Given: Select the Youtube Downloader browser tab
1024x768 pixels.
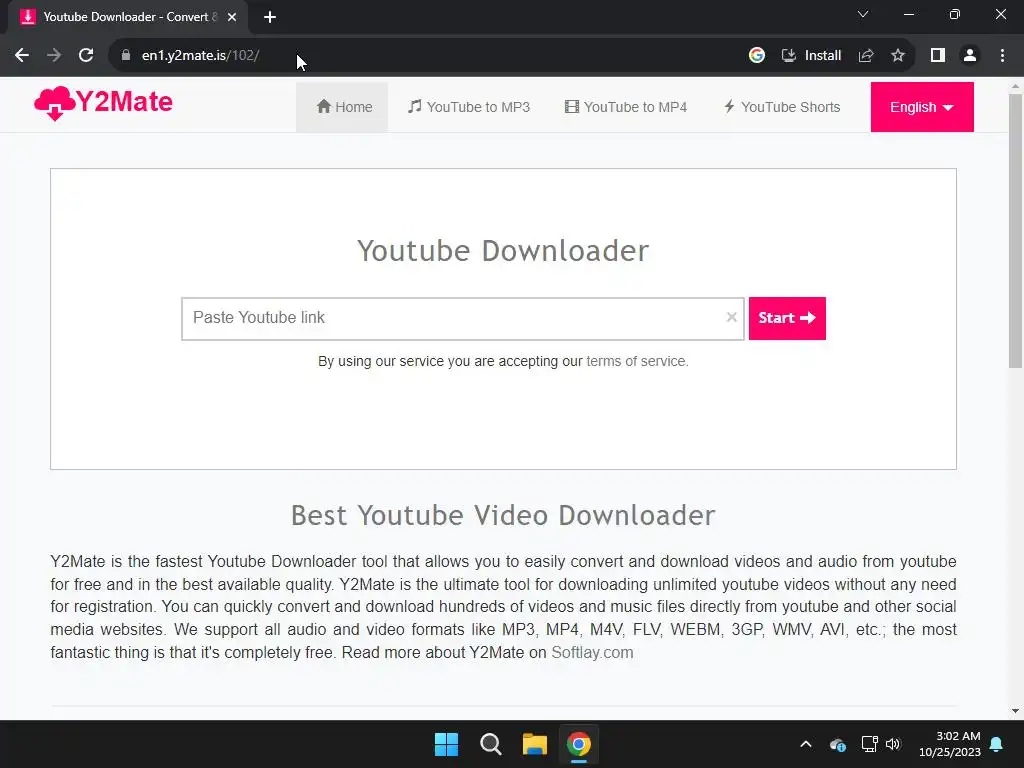Looking at the screenshot, I should (x=128, y=17).
